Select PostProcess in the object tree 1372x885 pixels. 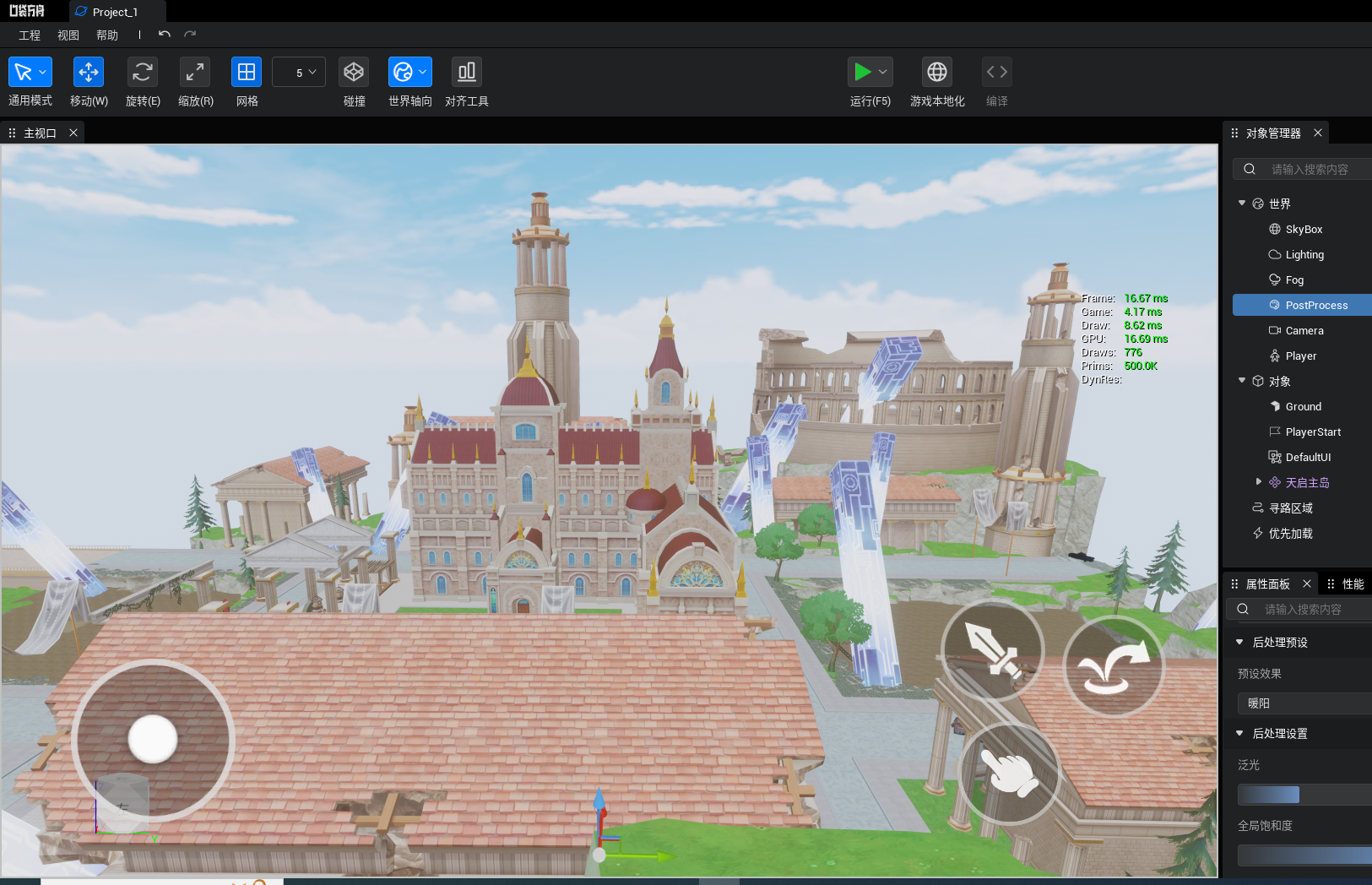point(1302,305)
